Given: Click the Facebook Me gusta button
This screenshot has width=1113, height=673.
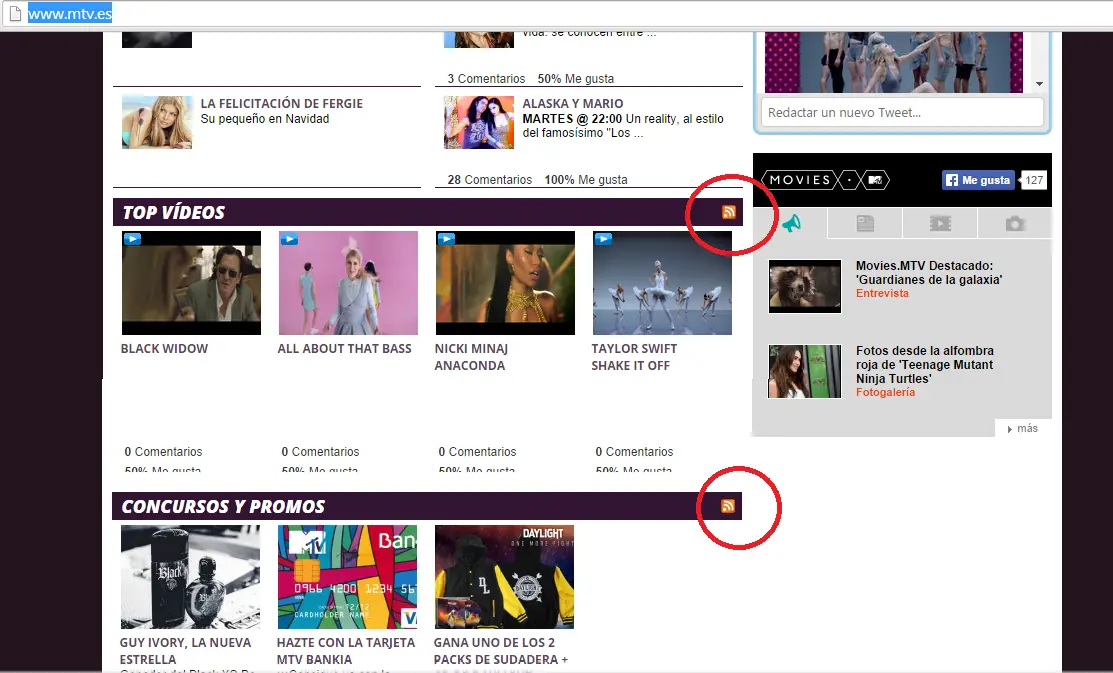Looking at the screenshot, I should 978,180.
